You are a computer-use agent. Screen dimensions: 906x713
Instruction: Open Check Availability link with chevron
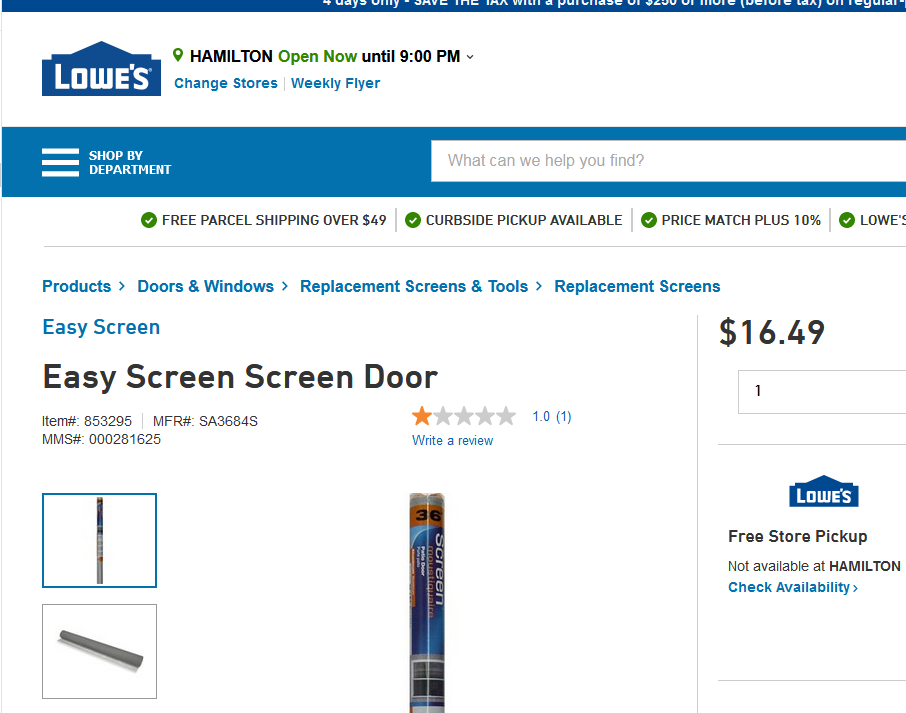pyautogui.click(x=793, y=587)
